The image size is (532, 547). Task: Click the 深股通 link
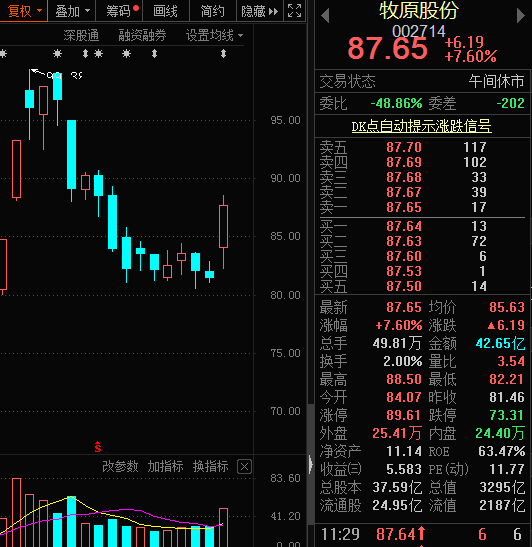81,36
